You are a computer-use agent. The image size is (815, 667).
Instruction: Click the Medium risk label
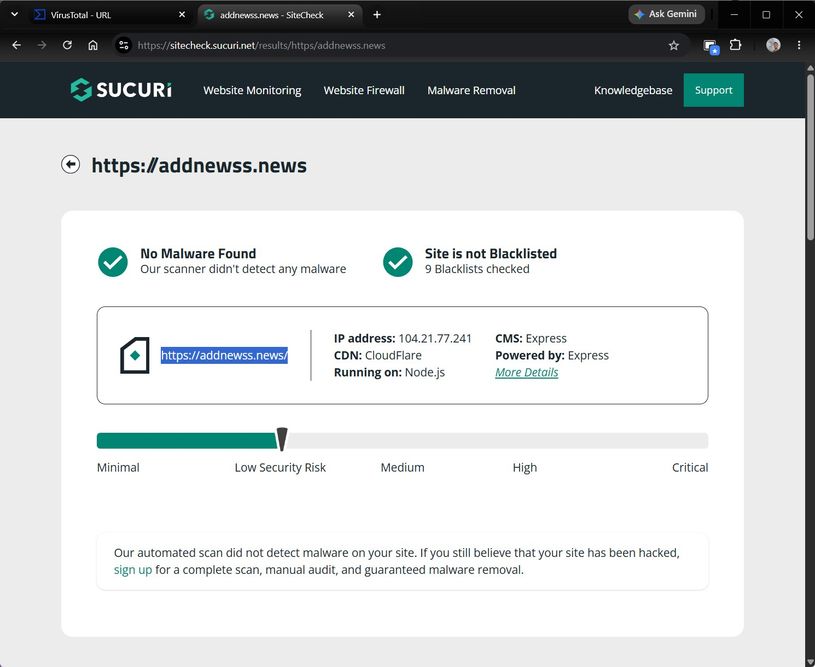click(x=402, y=467)
